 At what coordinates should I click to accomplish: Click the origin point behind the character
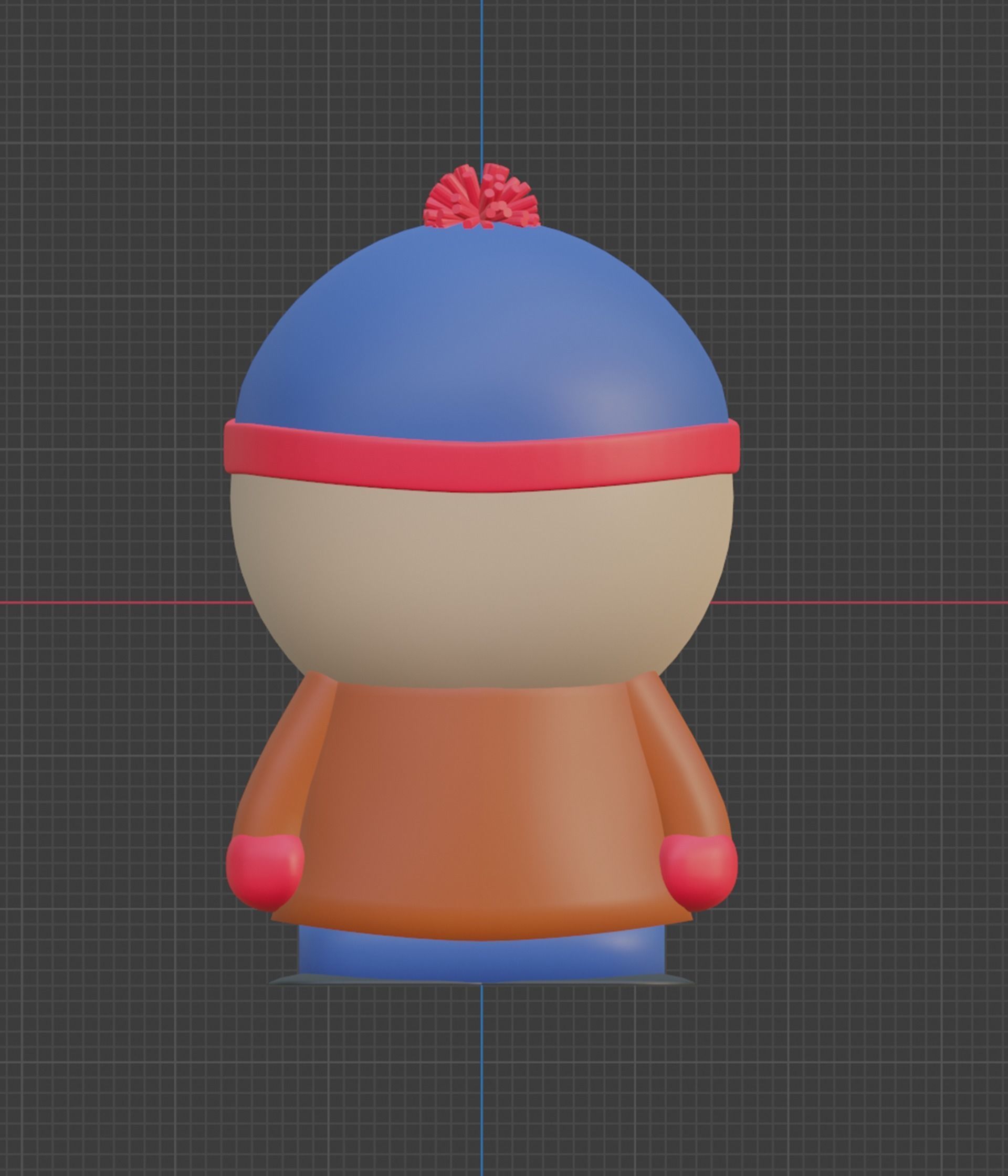(x=483, y=603)
